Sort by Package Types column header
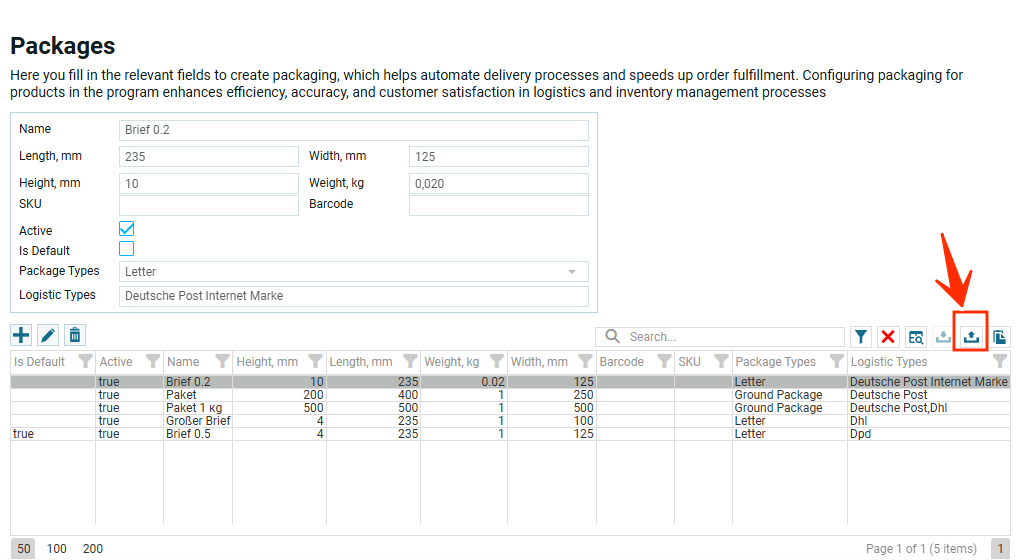 coord(775,362)
